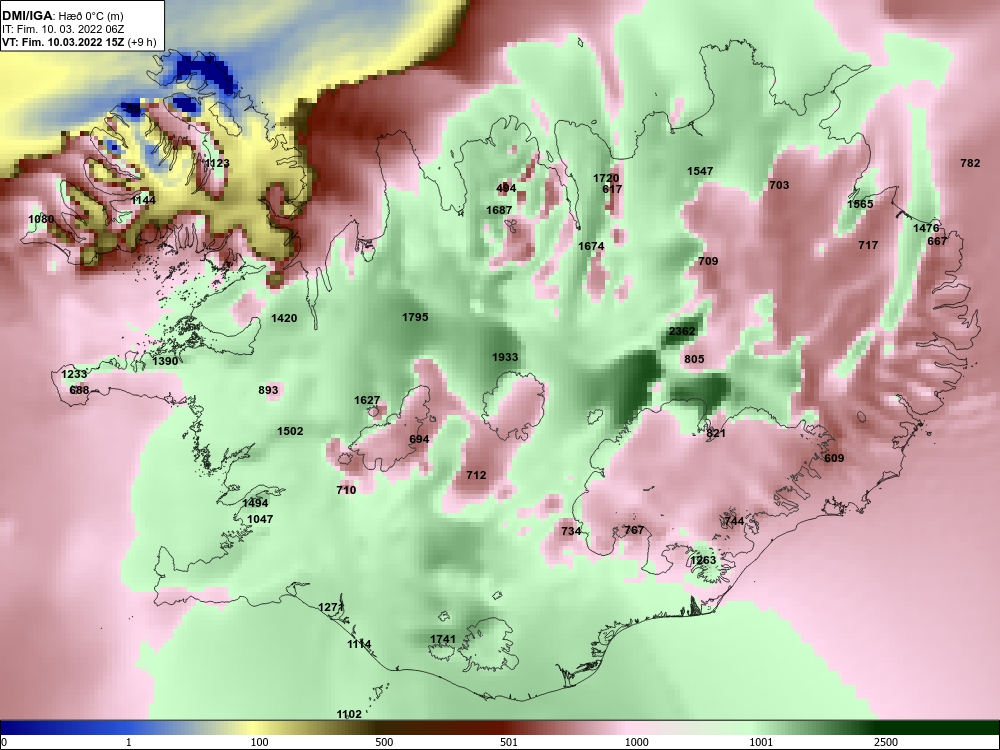Click the value 688
1000x750 pixels.
tap(79, 390)
